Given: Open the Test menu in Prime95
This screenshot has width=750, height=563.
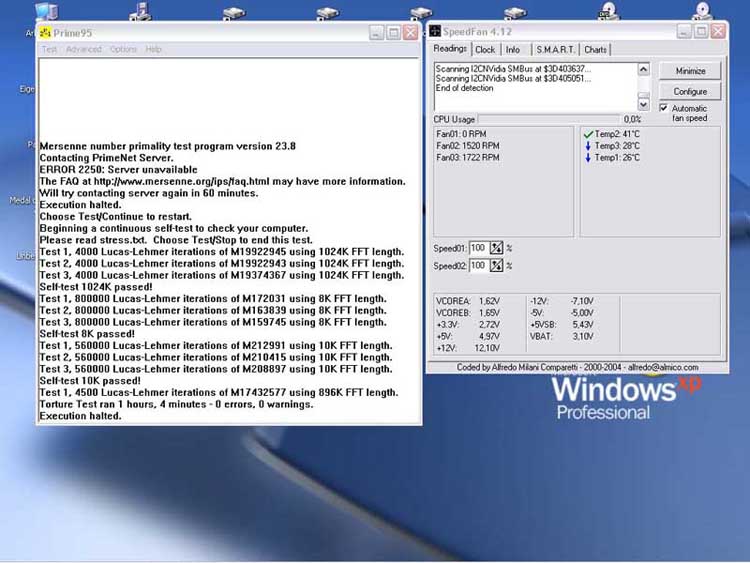Looking at the screenshot, I should coord(49,49).
